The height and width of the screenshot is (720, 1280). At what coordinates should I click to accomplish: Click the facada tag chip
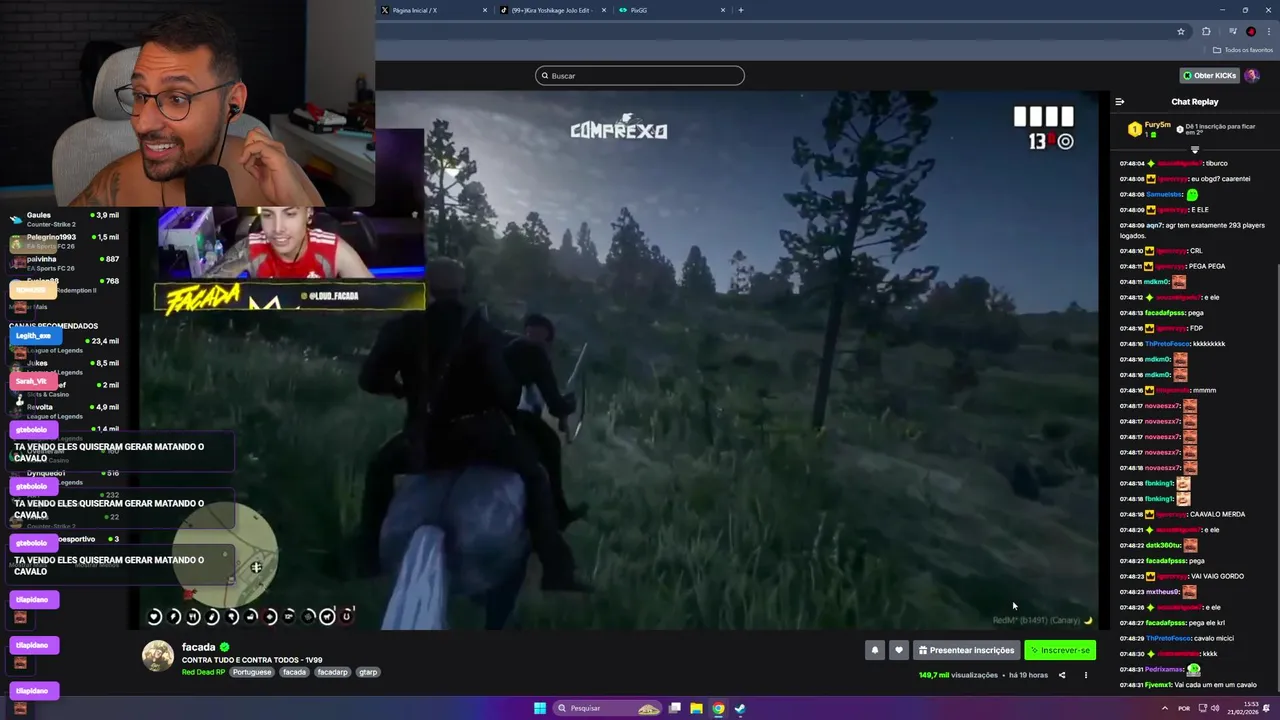pos(294,672)
